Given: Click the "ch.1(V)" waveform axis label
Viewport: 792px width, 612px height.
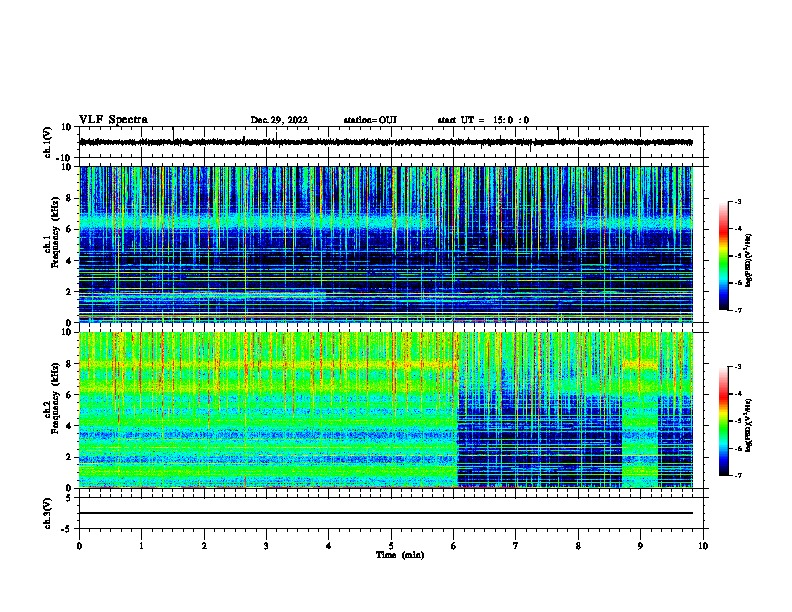Looking at the screenshot, I should (47, 142).
